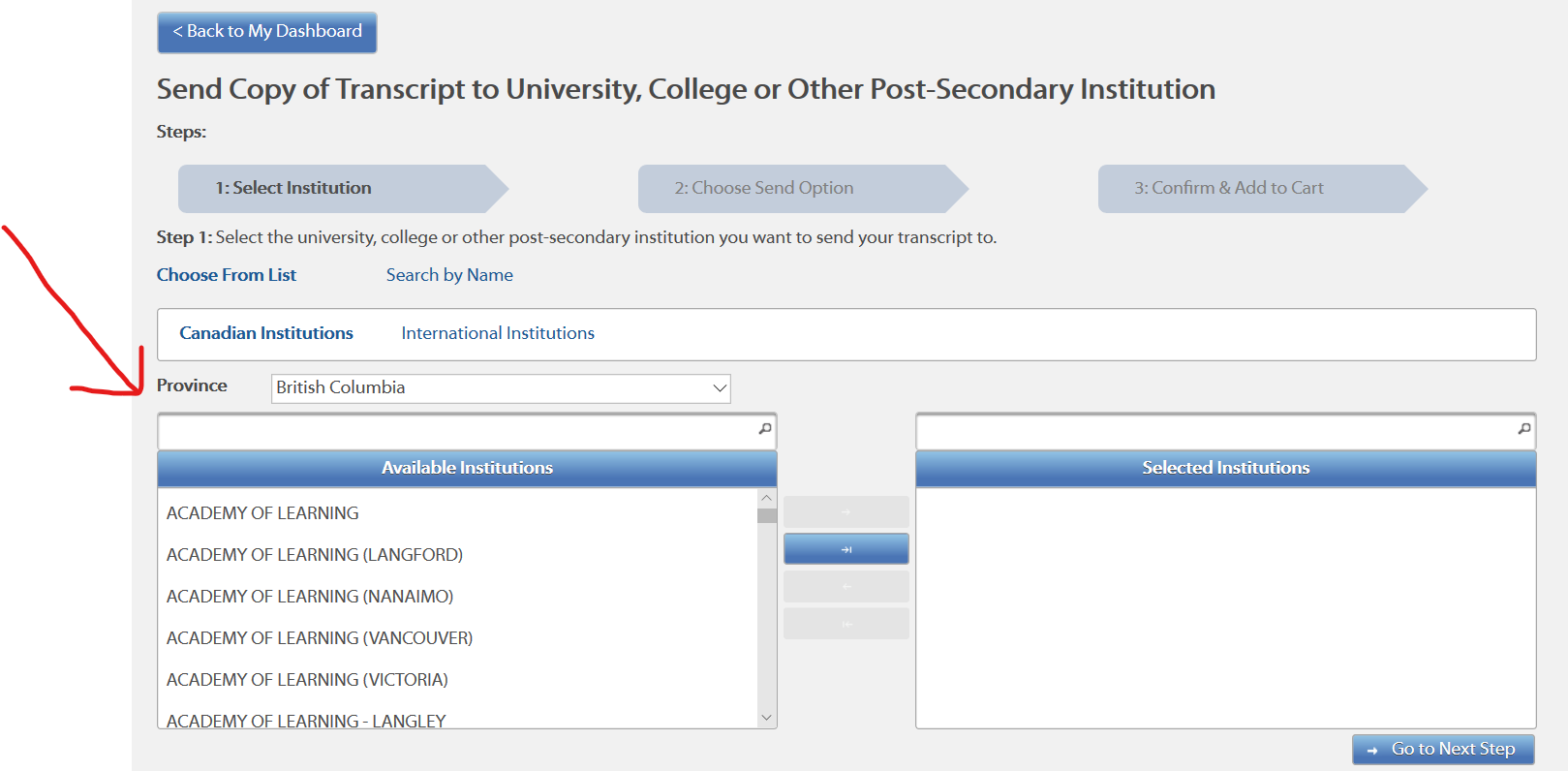This screenshot has height=771, width=1568.
Task: Select step 2: Choose Send Option
Action: click(x=803, y=188)
